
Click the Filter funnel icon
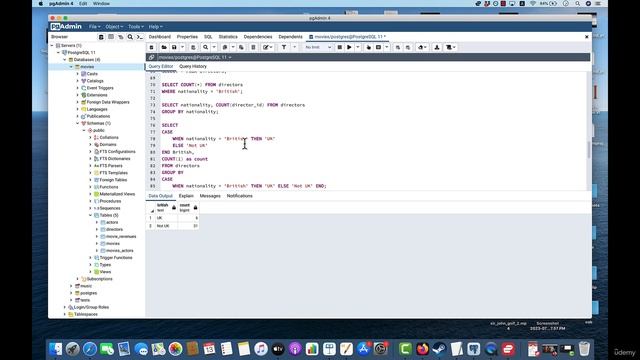[x=284, y=47]
